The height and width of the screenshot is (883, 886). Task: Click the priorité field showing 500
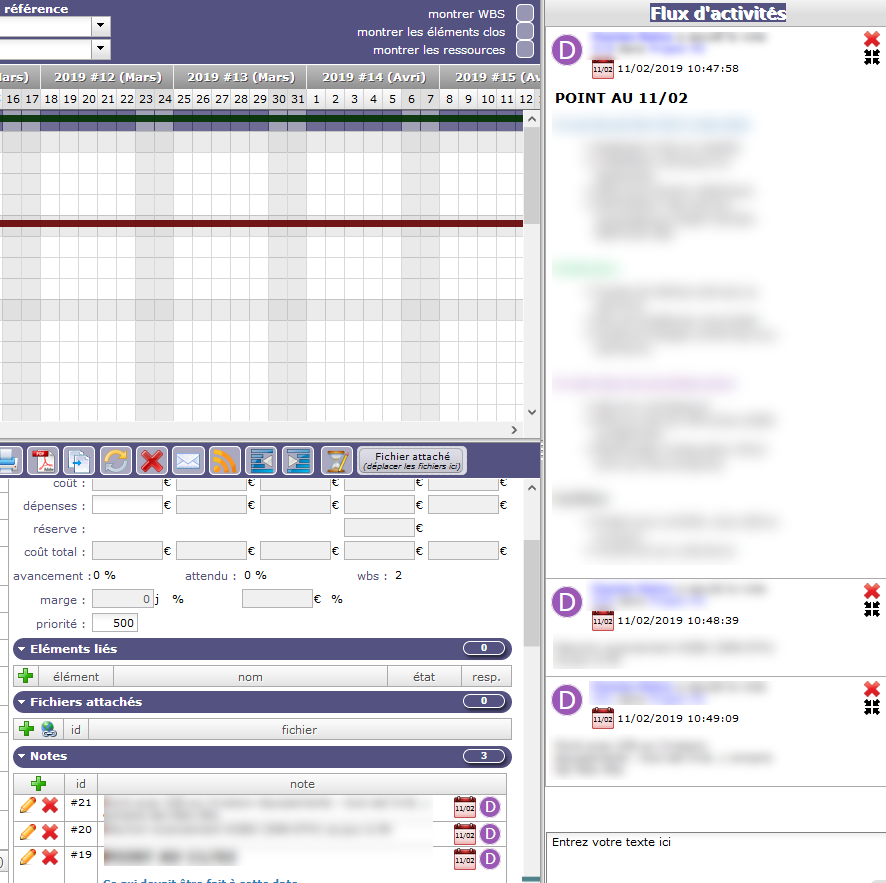[x=115, y=623]
